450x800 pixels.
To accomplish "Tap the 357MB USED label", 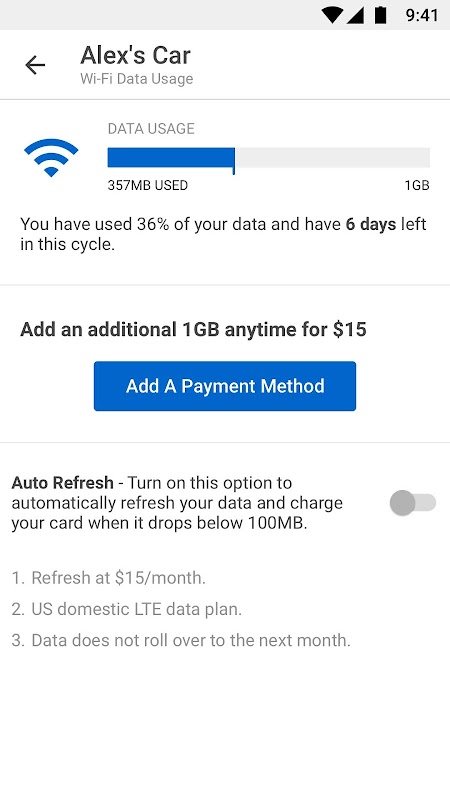I will coord(147,185).
